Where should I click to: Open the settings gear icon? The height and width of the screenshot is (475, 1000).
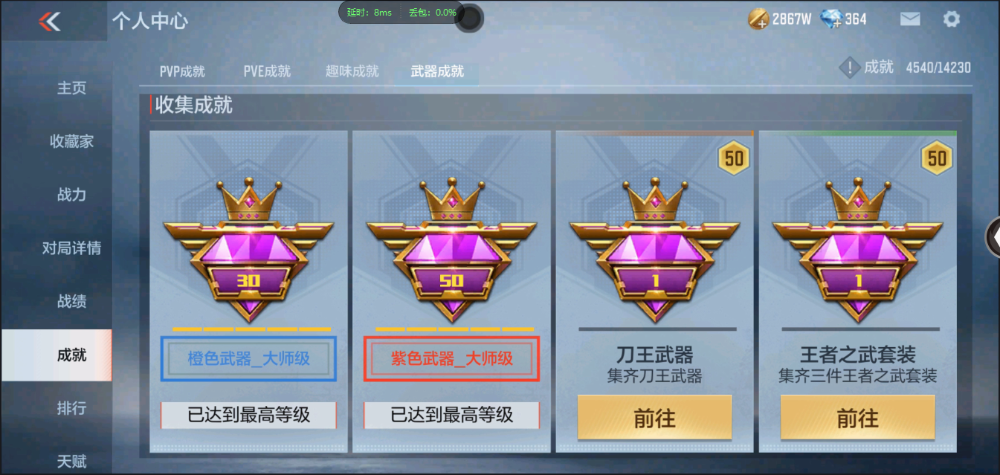pyautogui.click(x=951, y=19)
